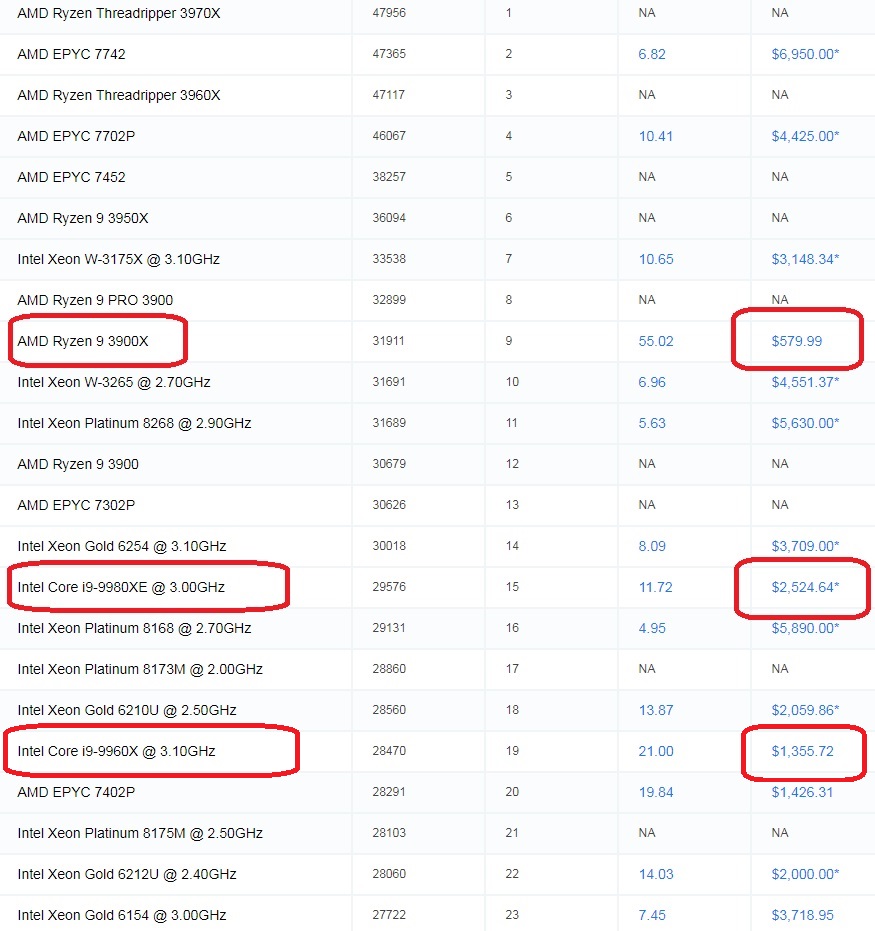Click the 6.96 value link
875x931 pixels.
point(652,382)
